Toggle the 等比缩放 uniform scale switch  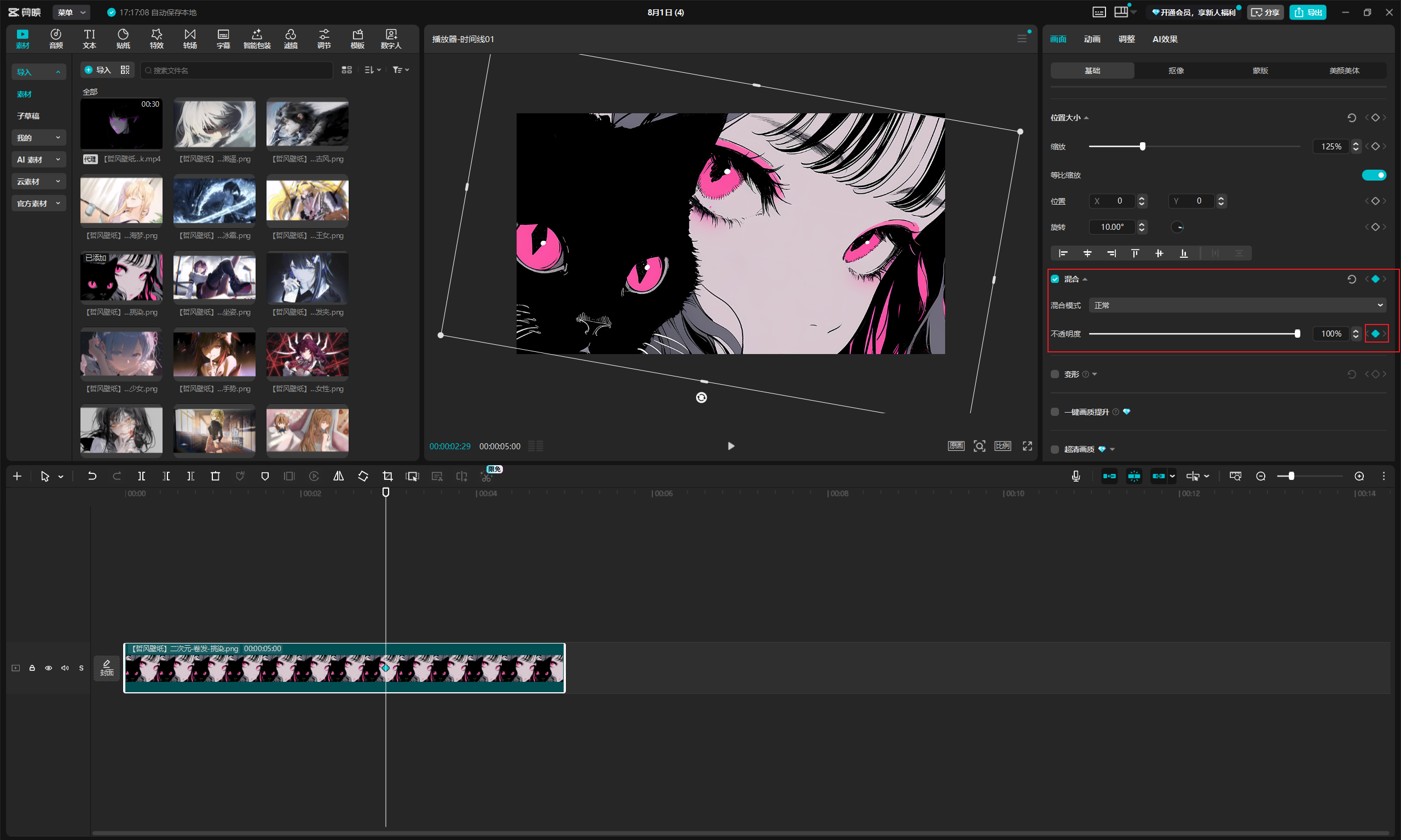click(1374, 175)
